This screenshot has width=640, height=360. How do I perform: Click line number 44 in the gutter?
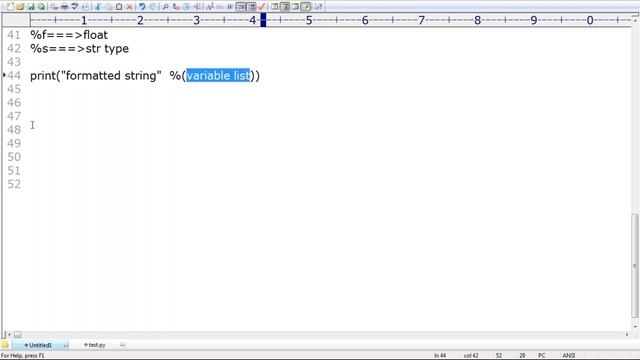pyautogui.click(x=13, y=76)
